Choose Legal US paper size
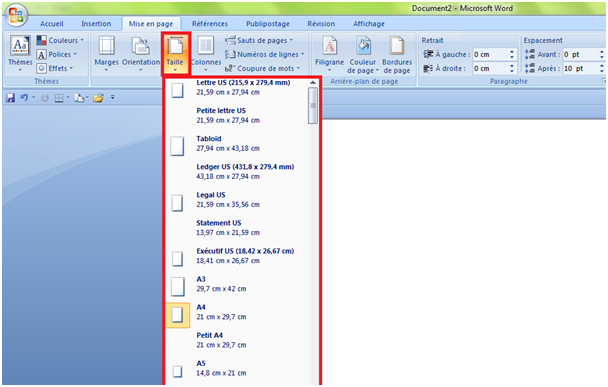608x387 pixels. pos(237,200)
